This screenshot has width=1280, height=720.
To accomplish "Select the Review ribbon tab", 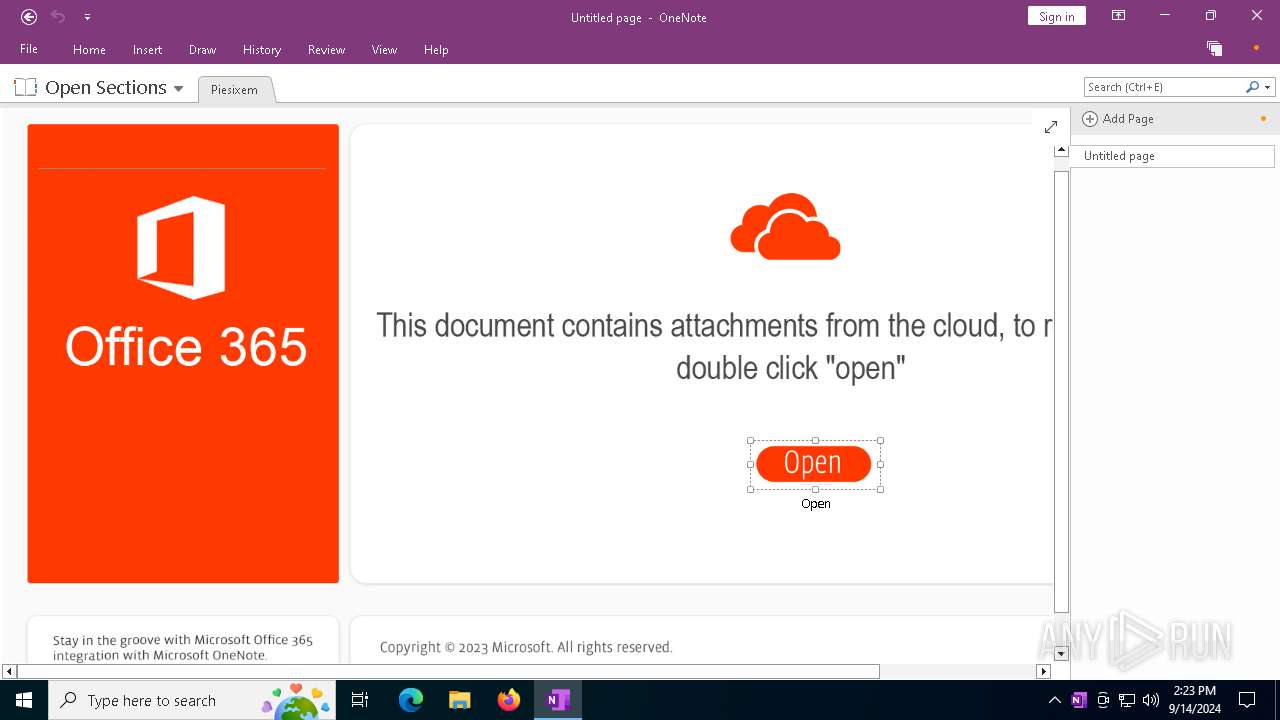I will [x=326, y=49].
